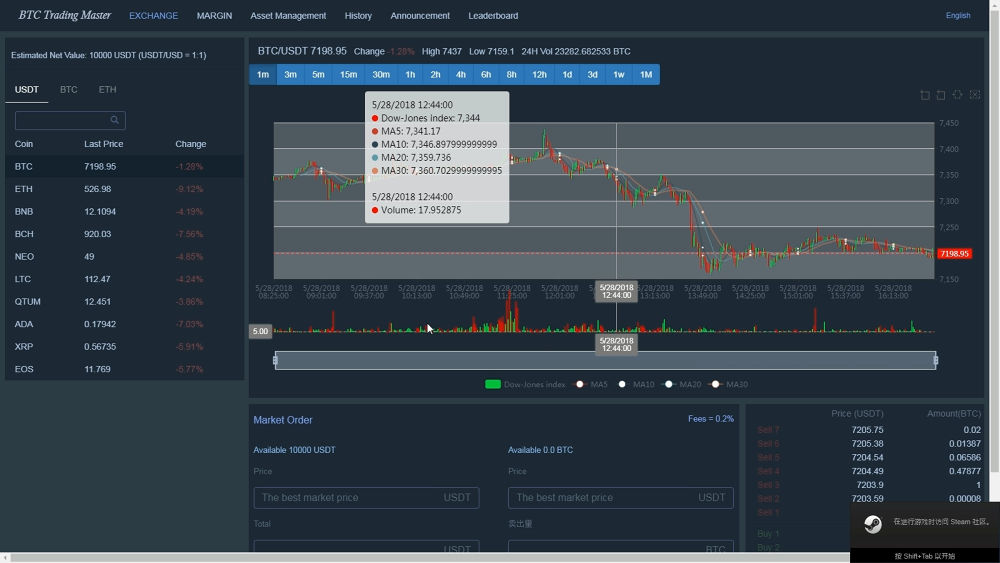Select the BTC market tab
The width and height of the screenshot is (1000, 563).
68,90
